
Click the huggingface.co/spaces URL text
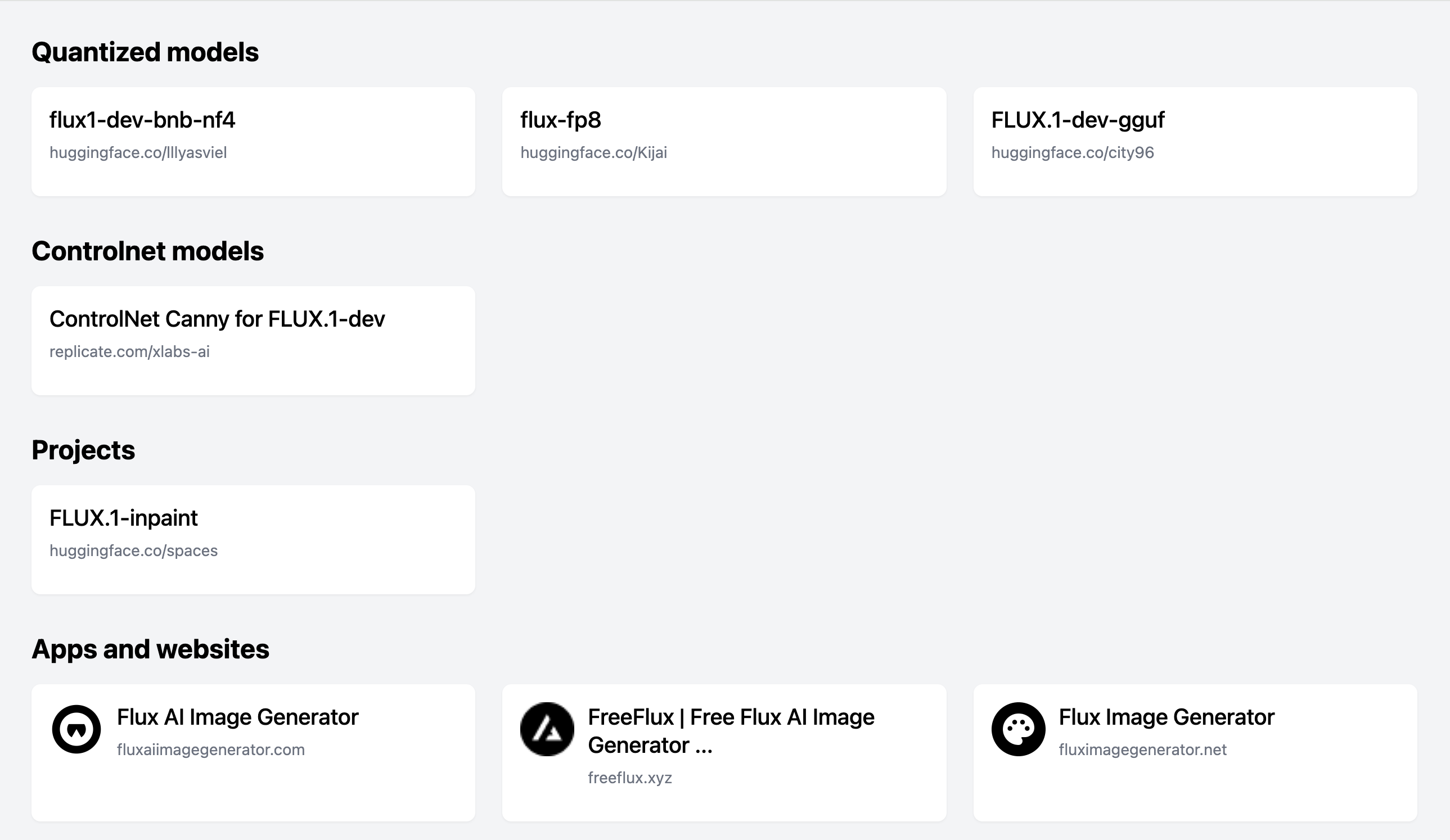point(133,550)
